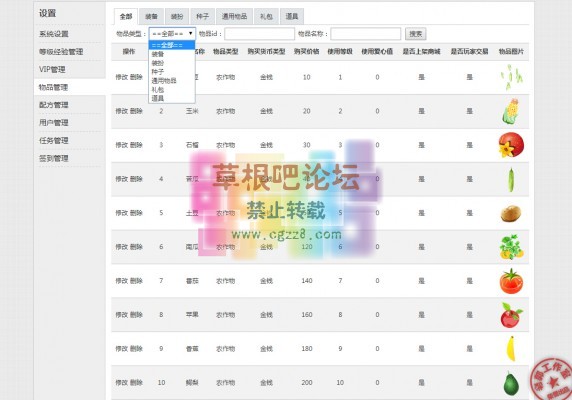Click the 物品图片 column header
This screenshot has width=572, height=400.
click(511, 51)
